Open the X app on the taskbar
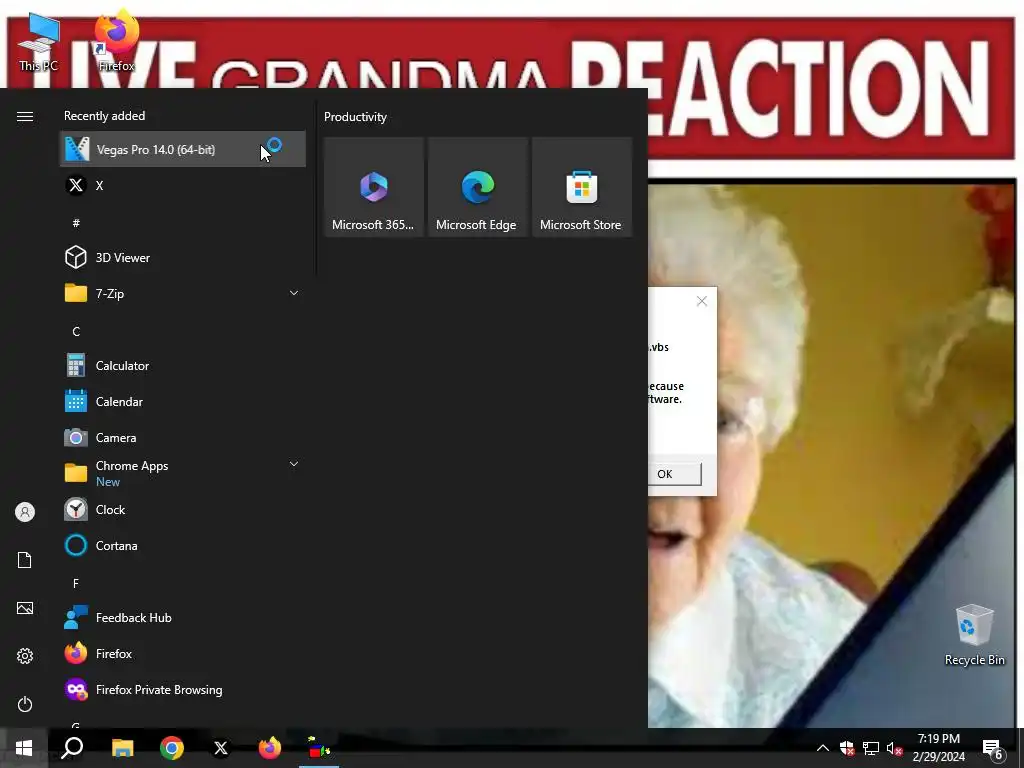The width and height of the screenshot is (1024, 768). (x=221, y=748)
